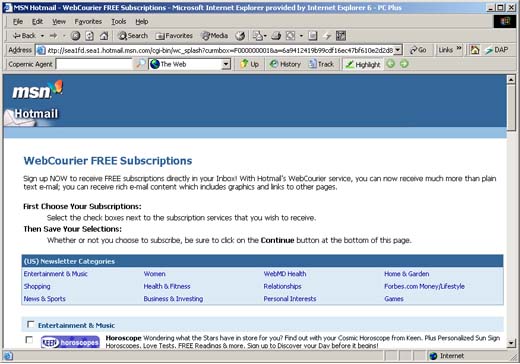Viewport: 520px width, 364px height.
Task: Click the Refresh page icon
Action: coord(89,36)
